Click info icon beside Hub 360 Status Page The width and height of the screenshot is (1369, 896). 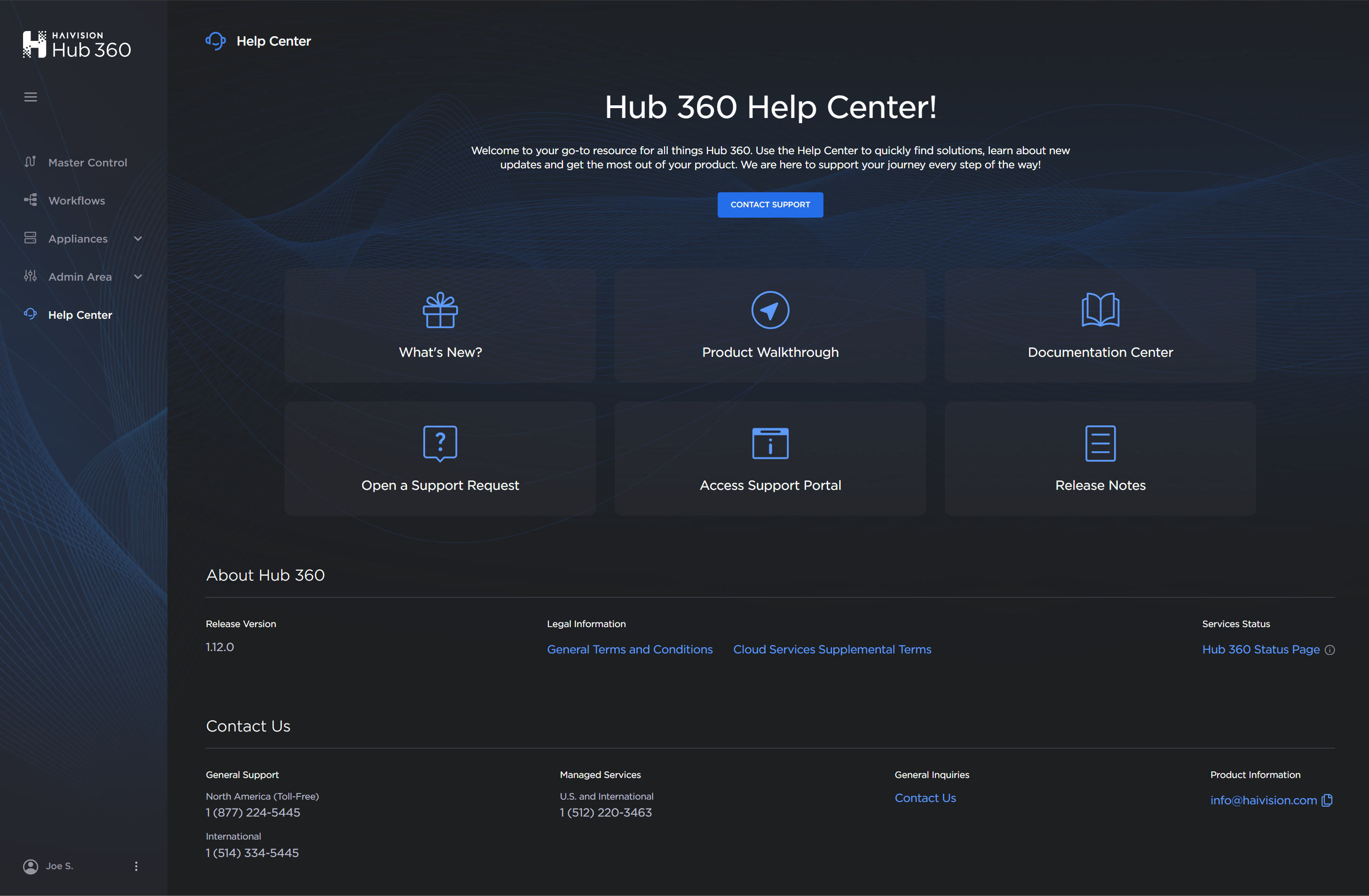[1330, 650]
